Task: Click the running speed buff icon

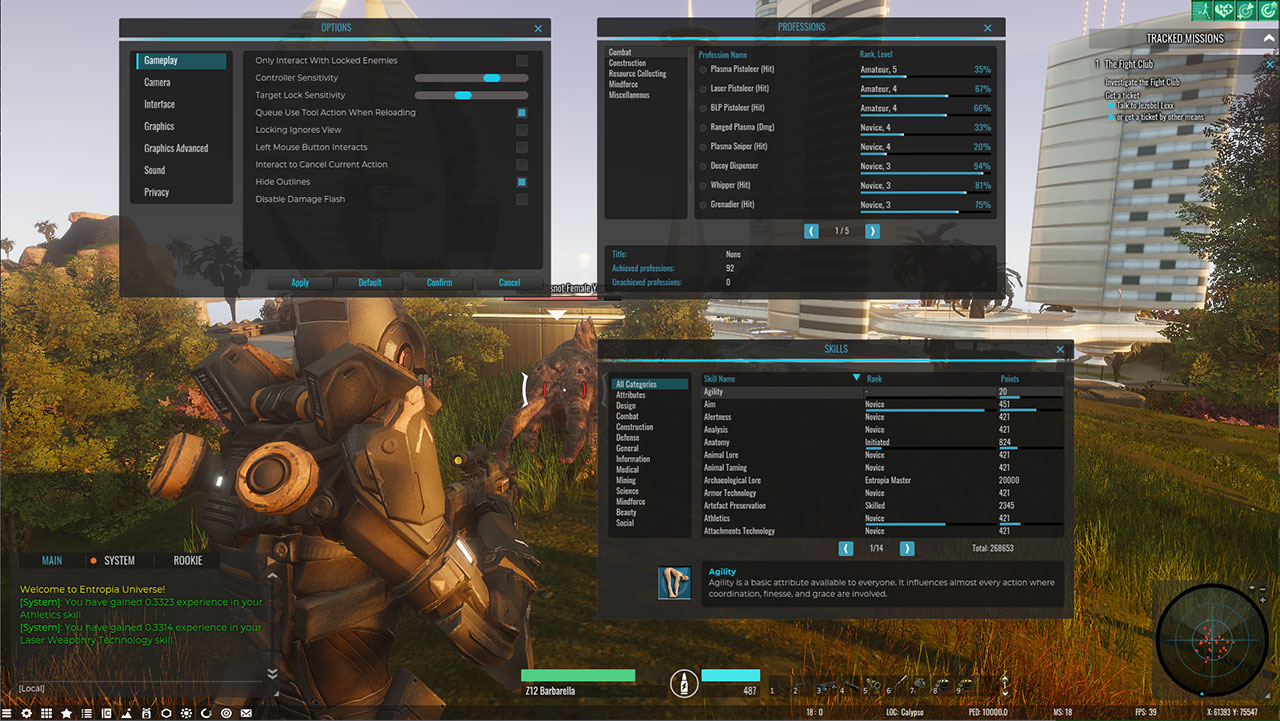Action: pyautogui.click(x=1202, y=10)
